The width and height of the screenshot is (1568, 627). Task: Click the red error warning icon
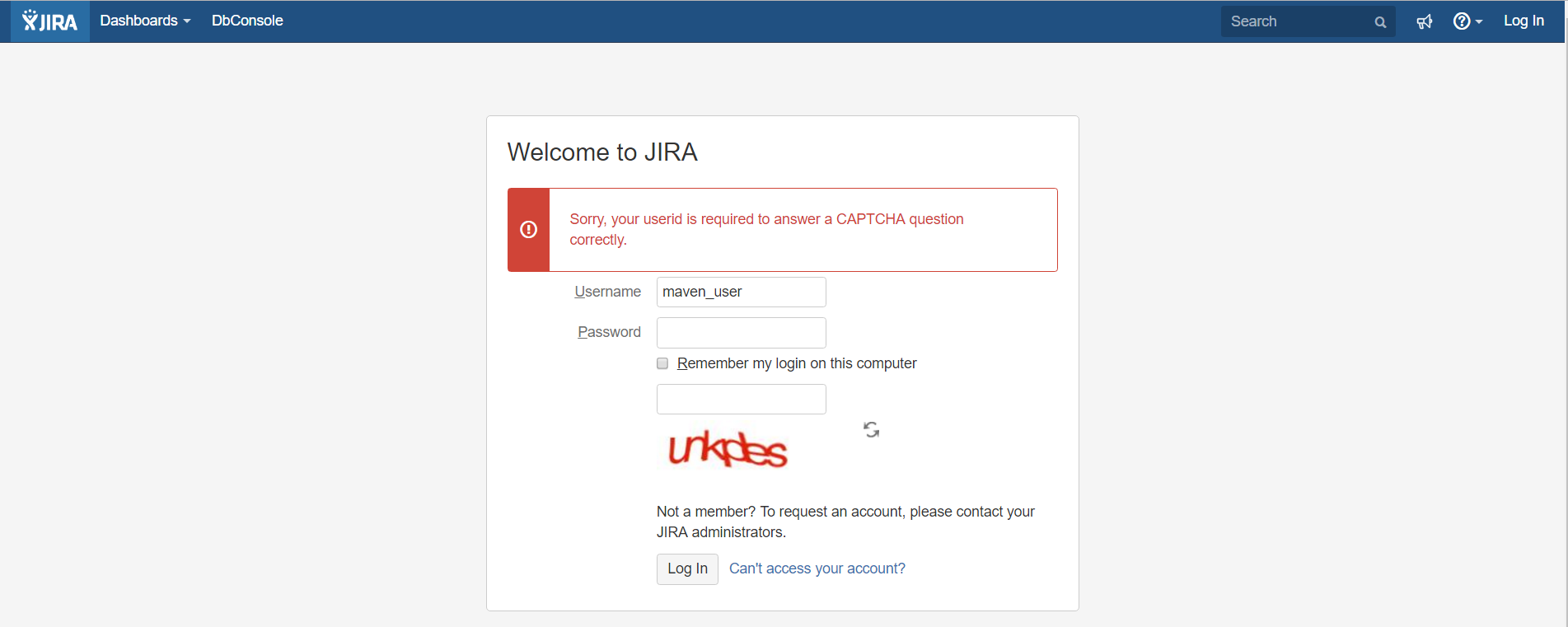pos(529,230)
